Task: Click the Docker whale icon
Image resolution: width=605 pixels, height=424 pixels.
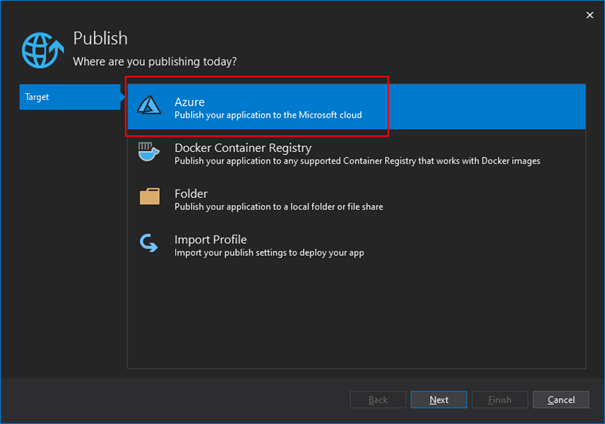Action: pyautogui.click(x=149, y=152)
